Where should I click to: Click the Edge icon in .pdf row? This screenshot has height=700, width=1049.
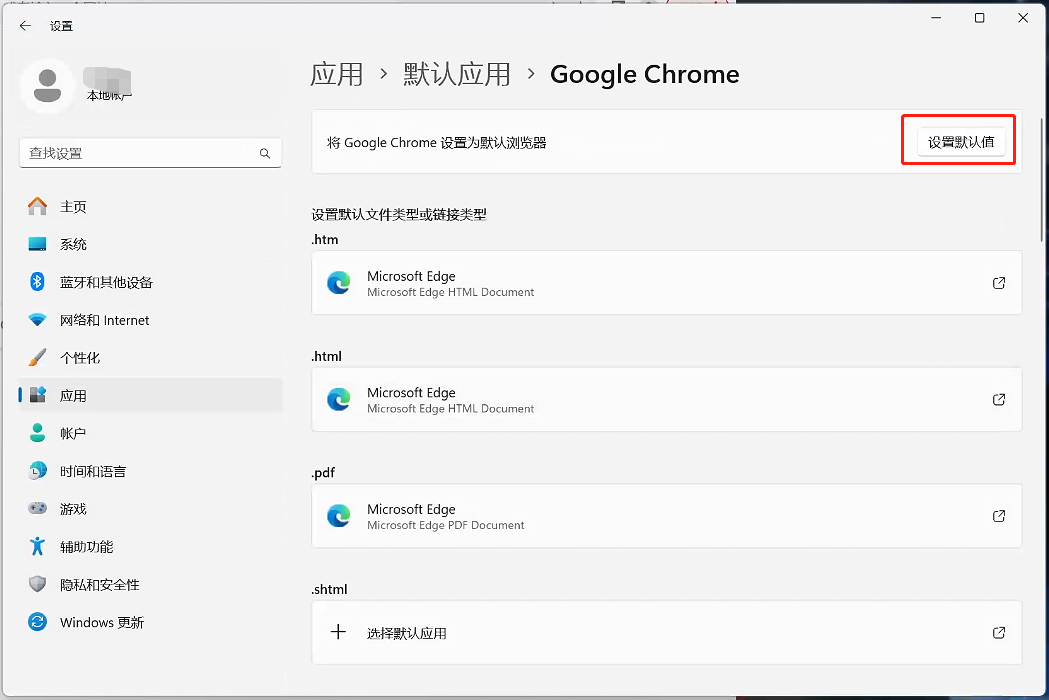point(339,515)
